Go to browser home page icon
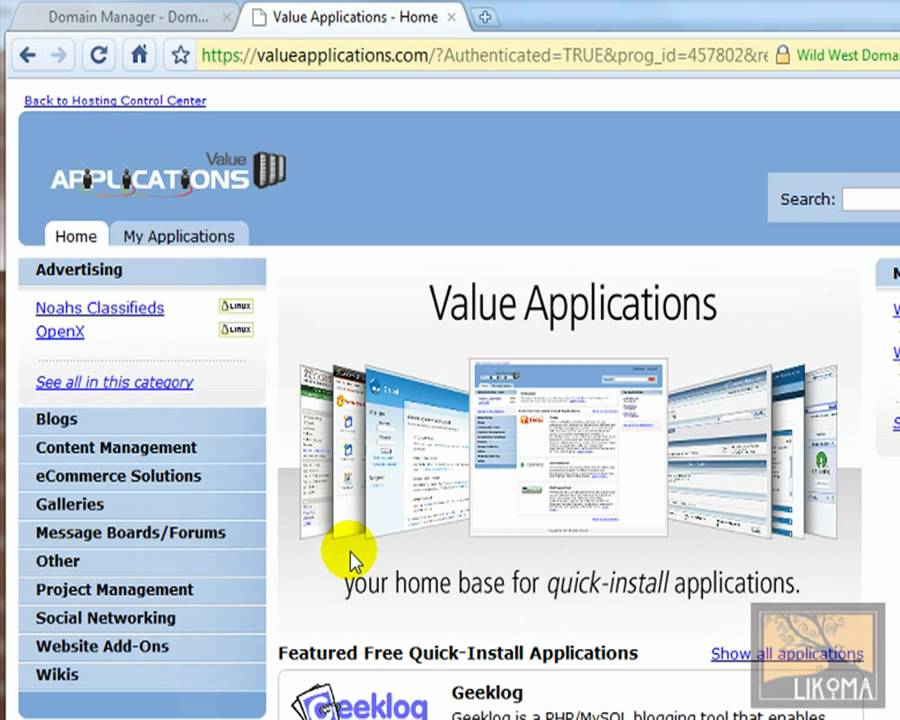900x720 pixels. pos(139,55)
